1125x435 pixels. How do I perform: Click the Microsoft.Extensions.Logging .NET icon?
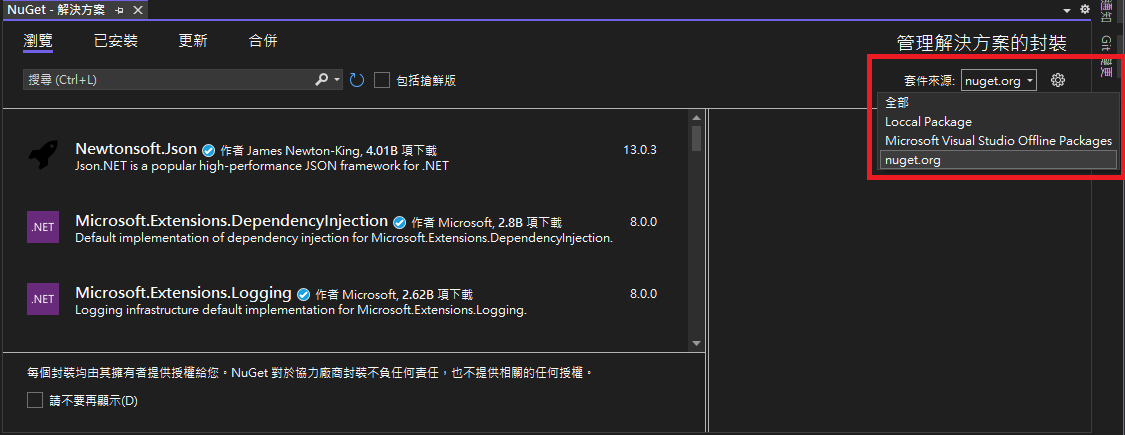click(43, 299)
